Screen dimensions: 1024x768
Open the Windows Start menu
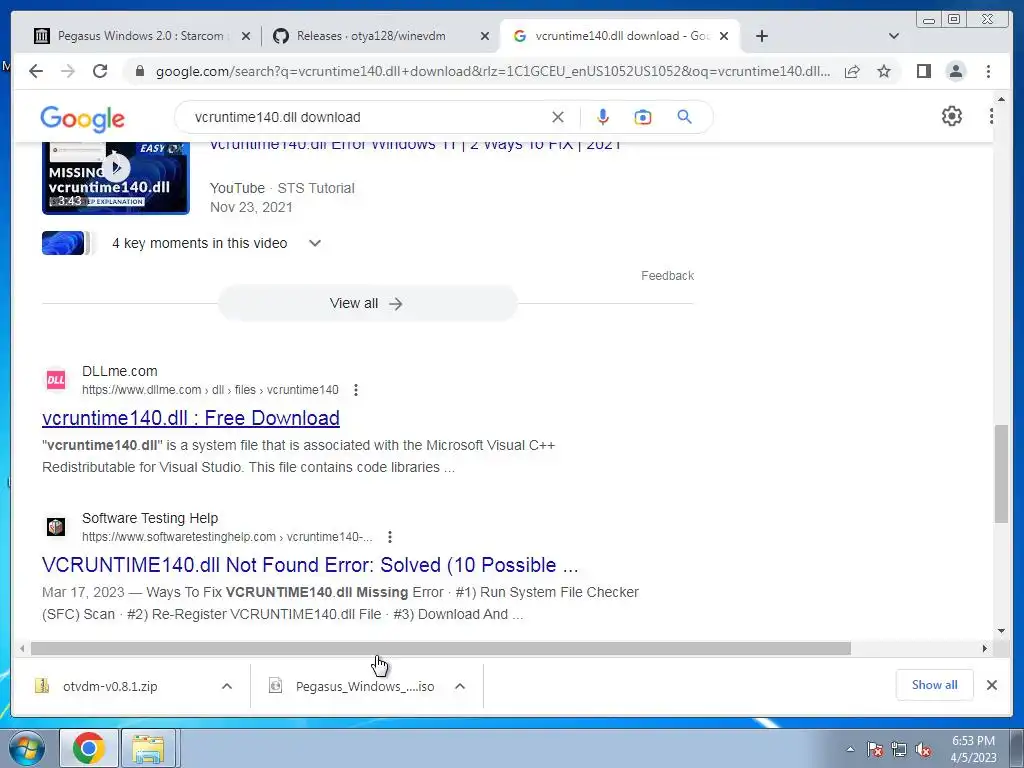point(27,748)
